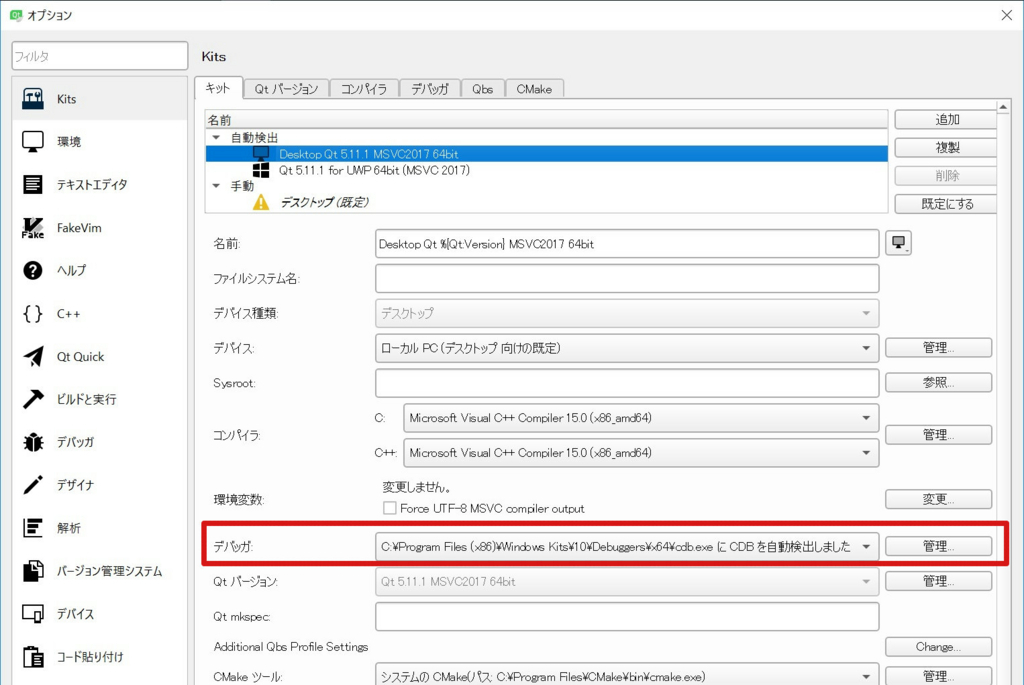1024x685 pixels.
Task: Switch to the Qbs tab
Action: [x=483, y=89]
